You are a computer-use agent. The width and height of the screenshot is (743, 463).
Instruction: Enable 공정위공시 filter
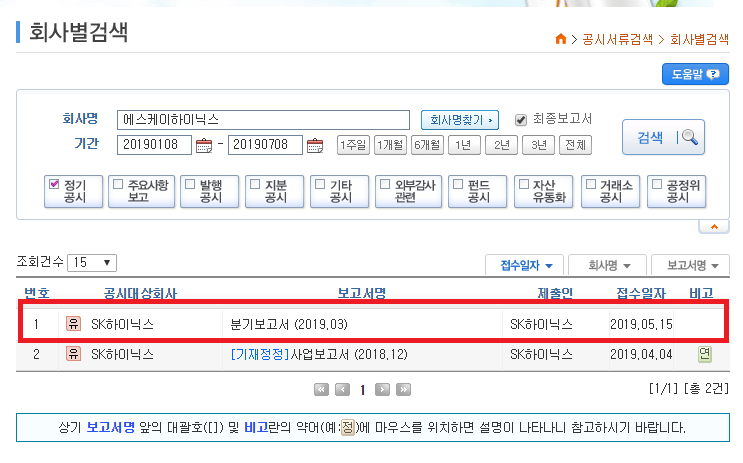[657, 184]
